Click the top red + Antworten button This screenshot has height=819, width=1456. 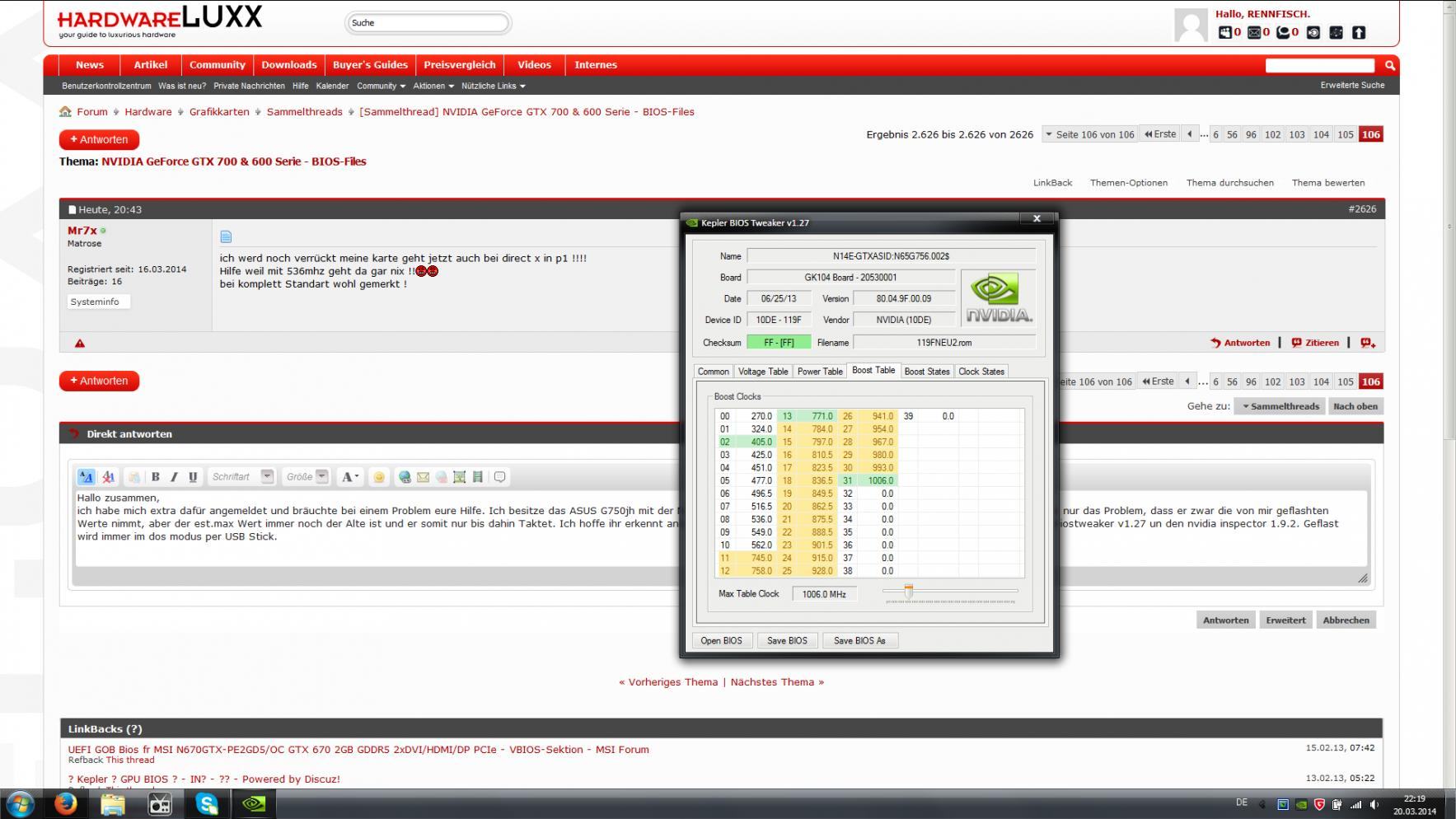pyautogui.click(x=99, y=139)
